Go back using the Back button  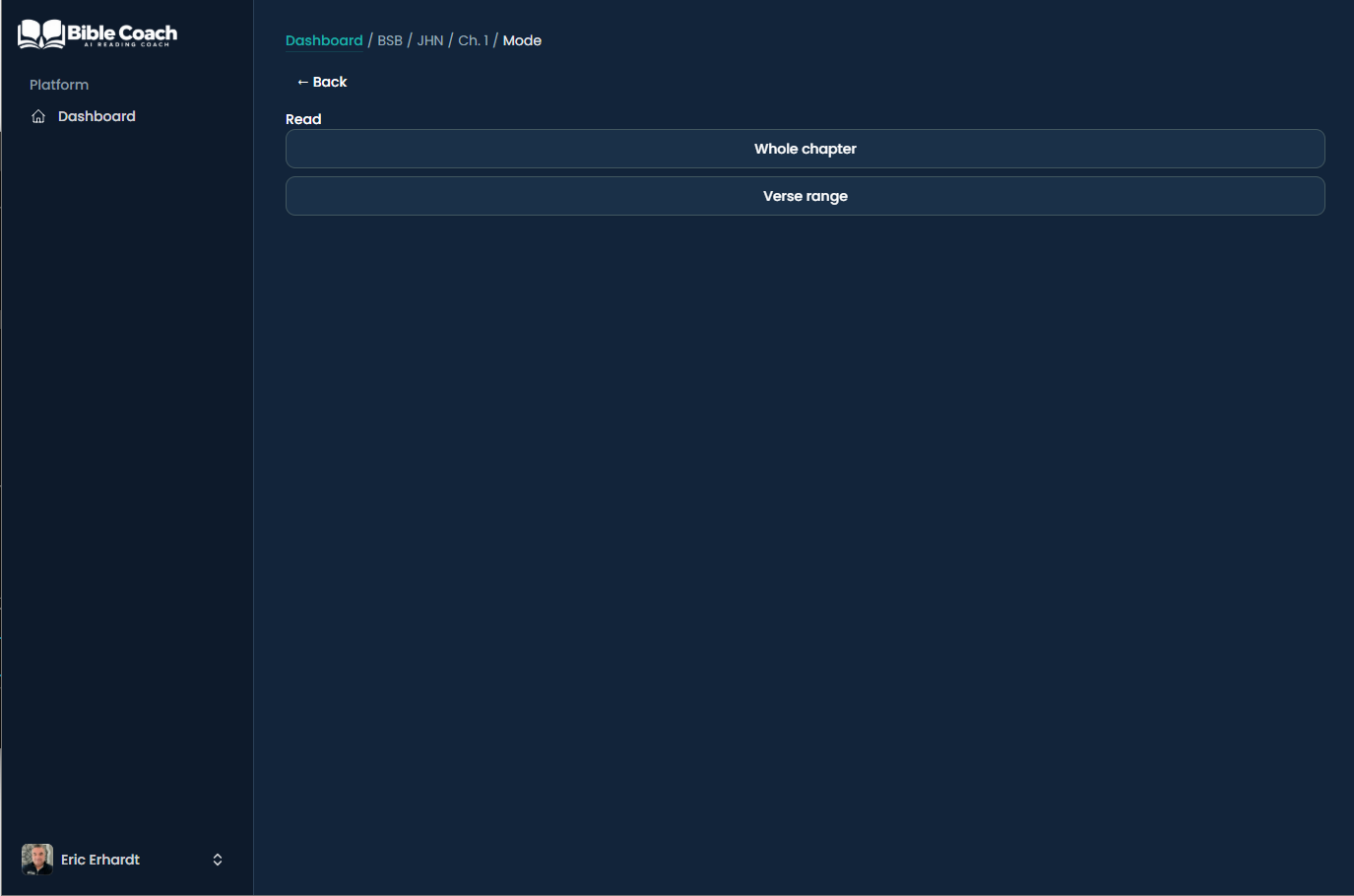(x=322, y=82)
